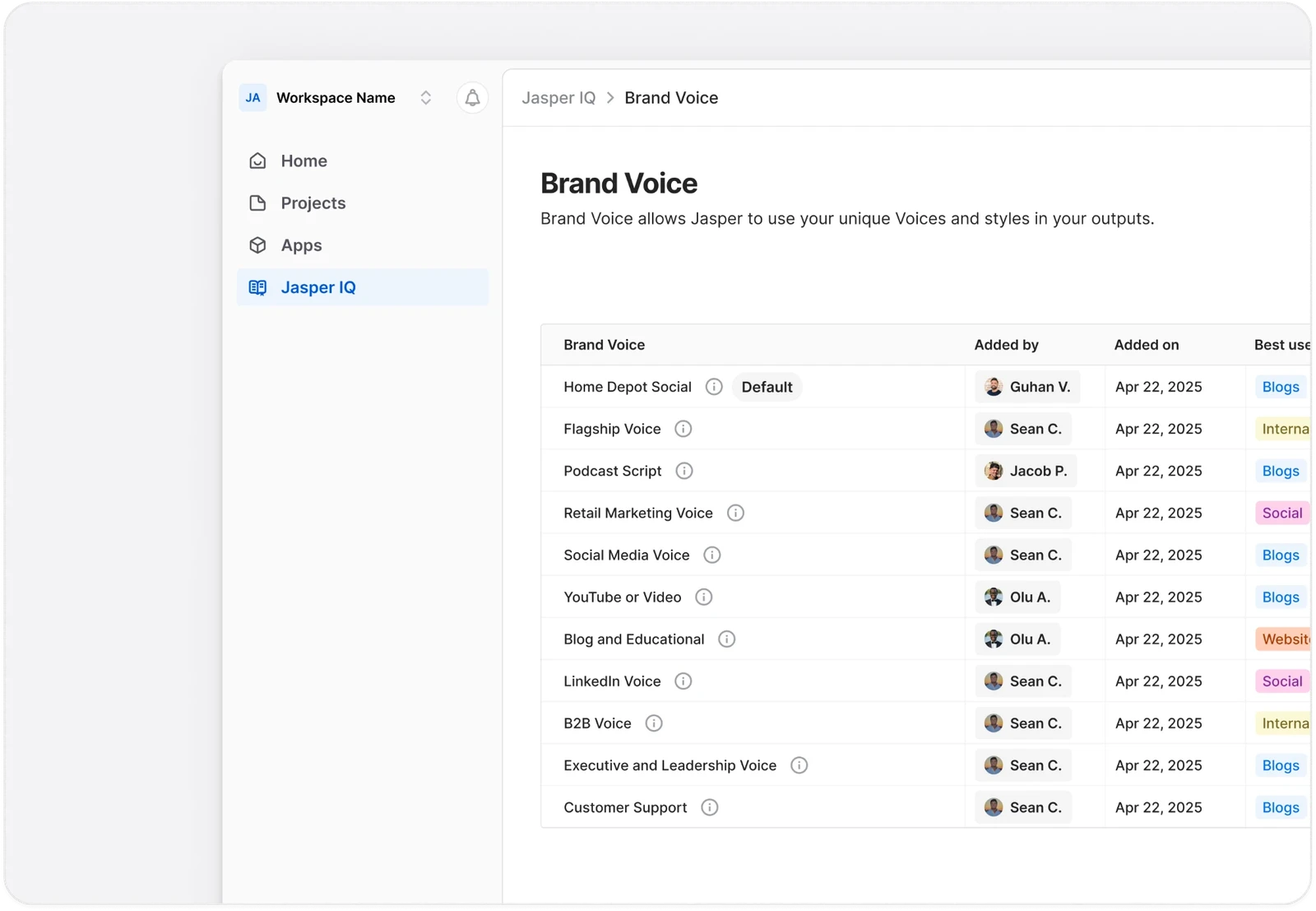
Task: Click Blogs tag in Home Depot Social row
Action: [x=1281, y=387]
